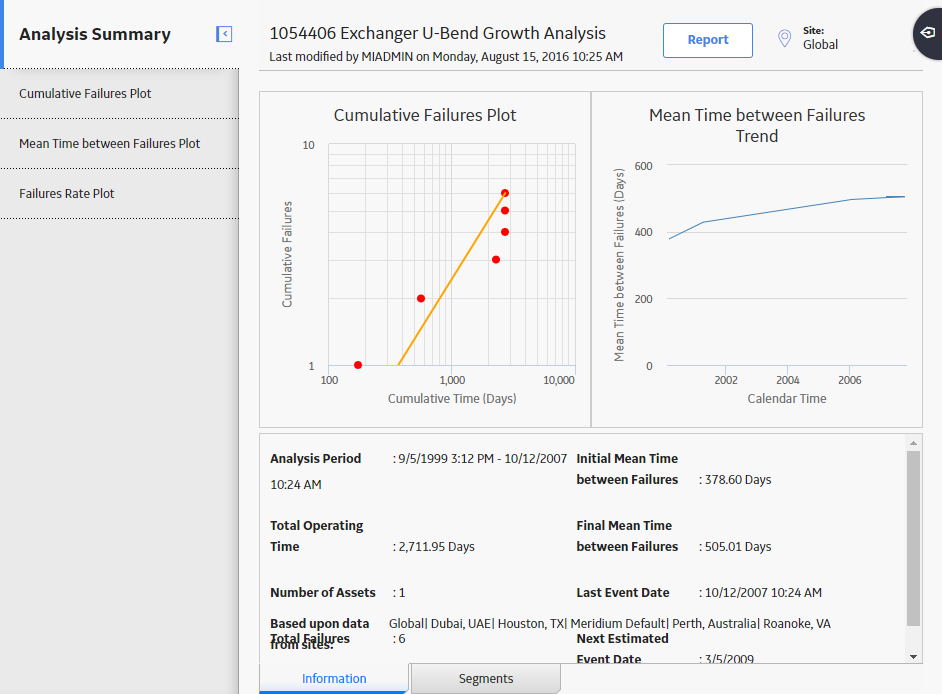942x694 pixels.
Task: Click the information panel scroll down arrow
Action: [913, 657]
